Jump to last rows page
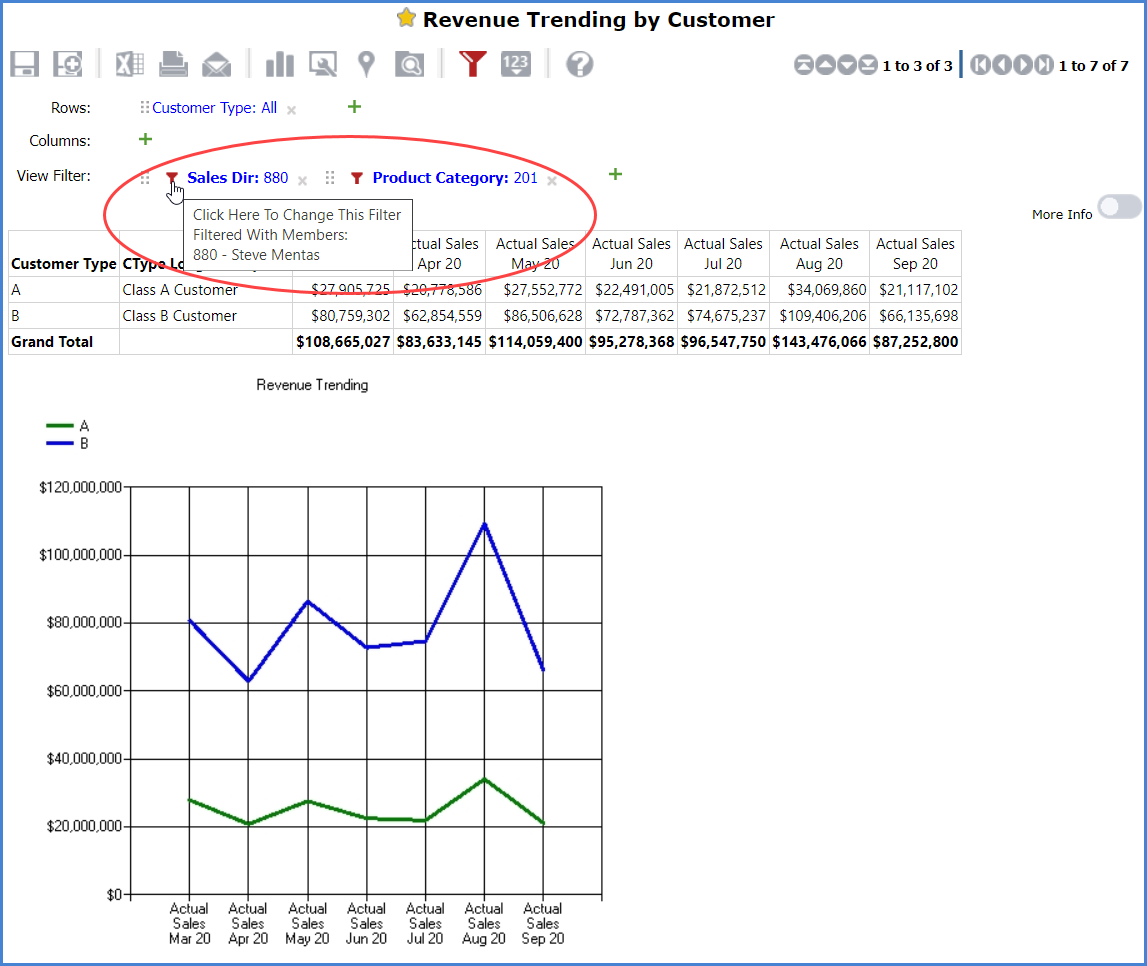 [x=868, y=65]
